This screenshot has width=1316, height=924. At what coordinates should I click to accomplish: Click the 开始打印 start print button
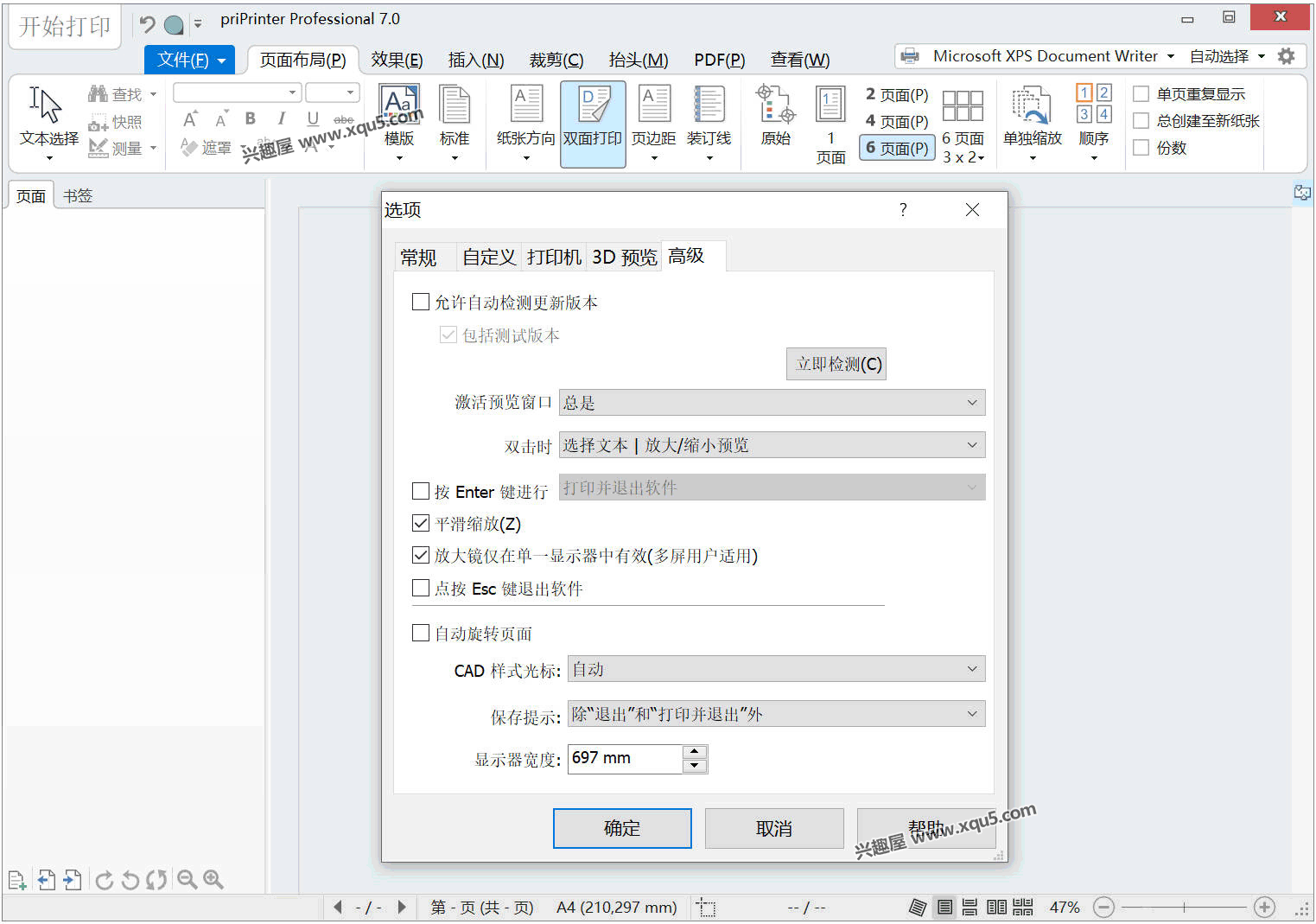coord(65,26)
